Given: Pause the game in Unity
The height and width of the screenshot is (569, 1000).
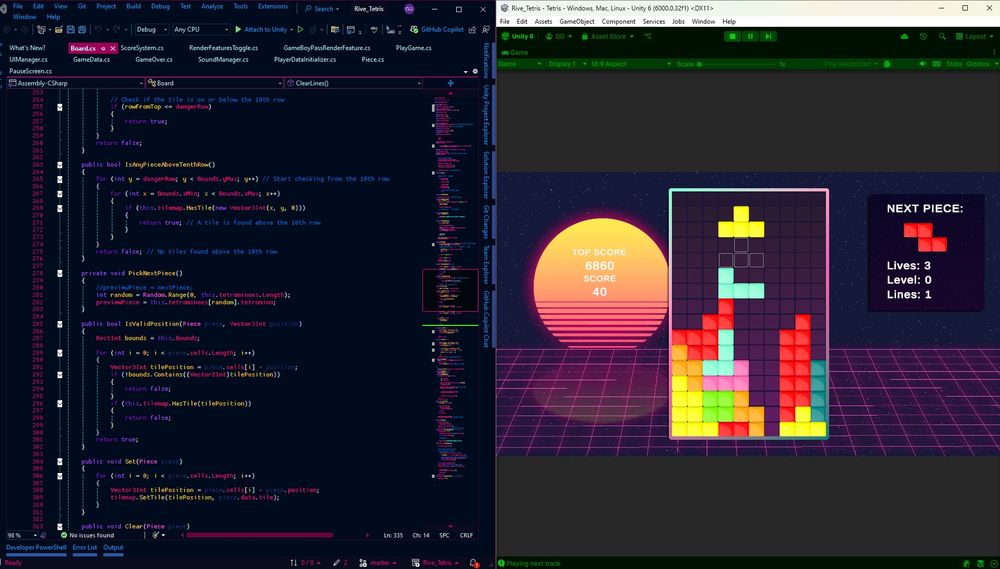Looking at the screenshot, I should click(x=750, y=36).
